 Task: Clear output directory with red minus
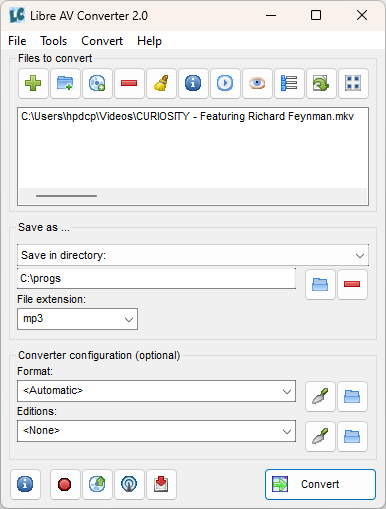pyautogui.click(x=352, y=285)
